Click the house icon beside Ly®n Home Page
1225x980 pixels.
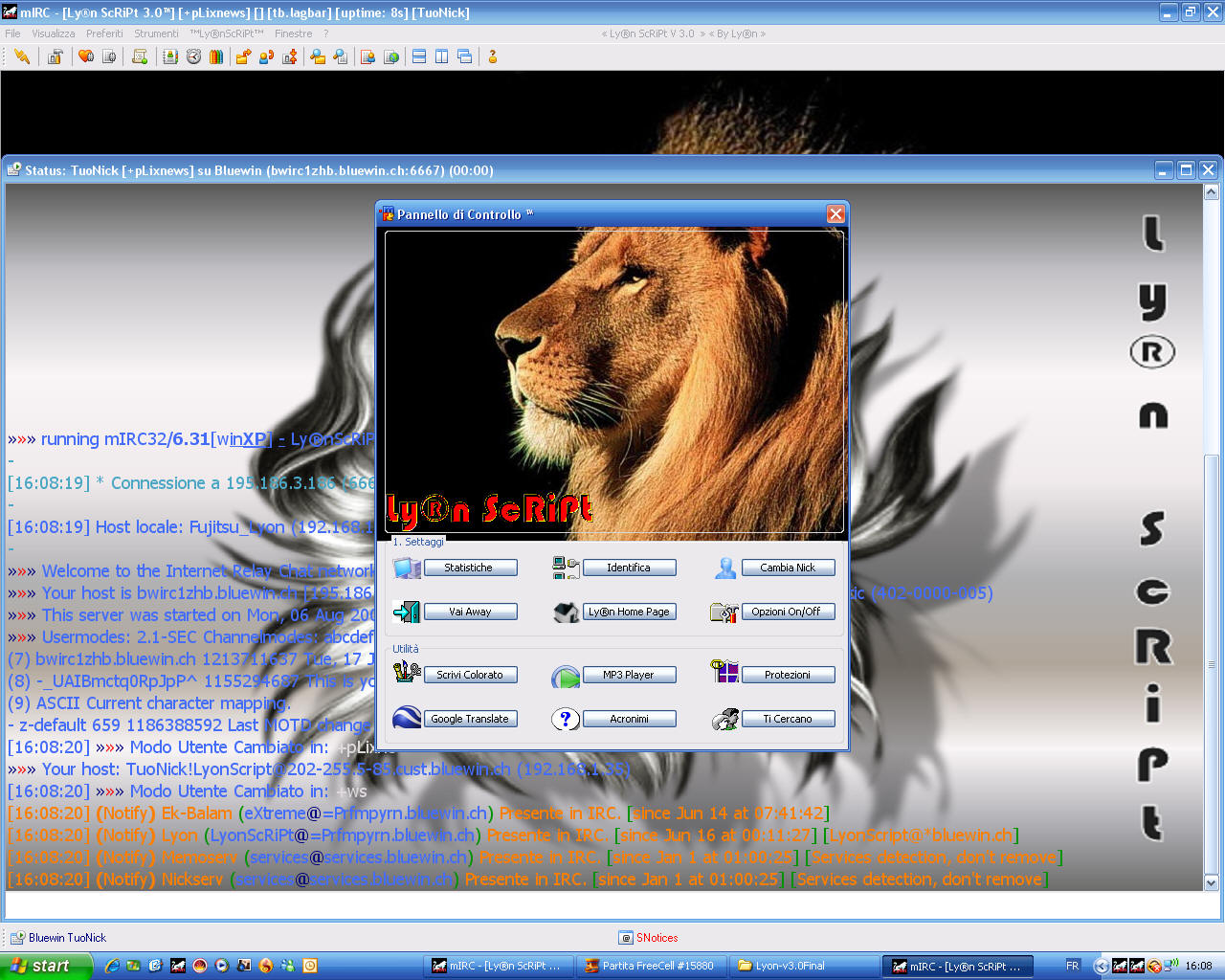pyautogui.click(x=566, y=612)
